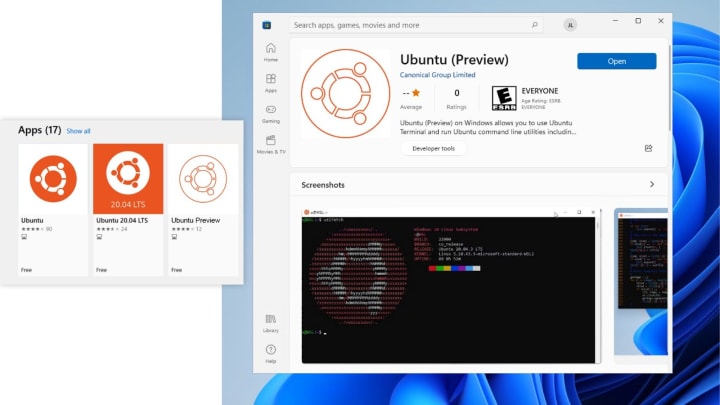Open the Library in sidebar
The width and height of the screenshot is (720, 405).
pyautogui.click(x=271, y=323)
